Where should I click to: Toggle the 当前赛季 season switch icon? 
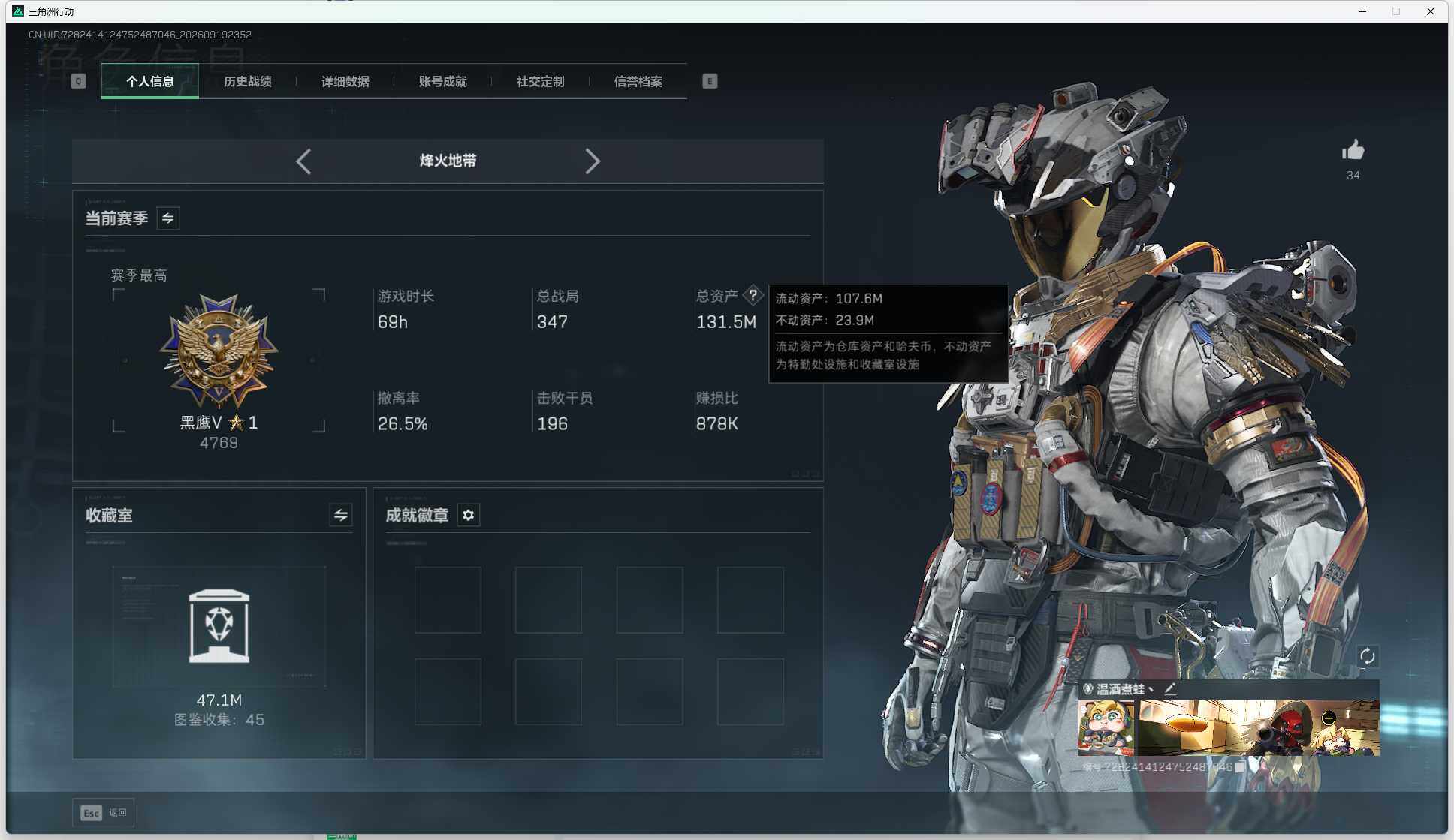point(168,218)
